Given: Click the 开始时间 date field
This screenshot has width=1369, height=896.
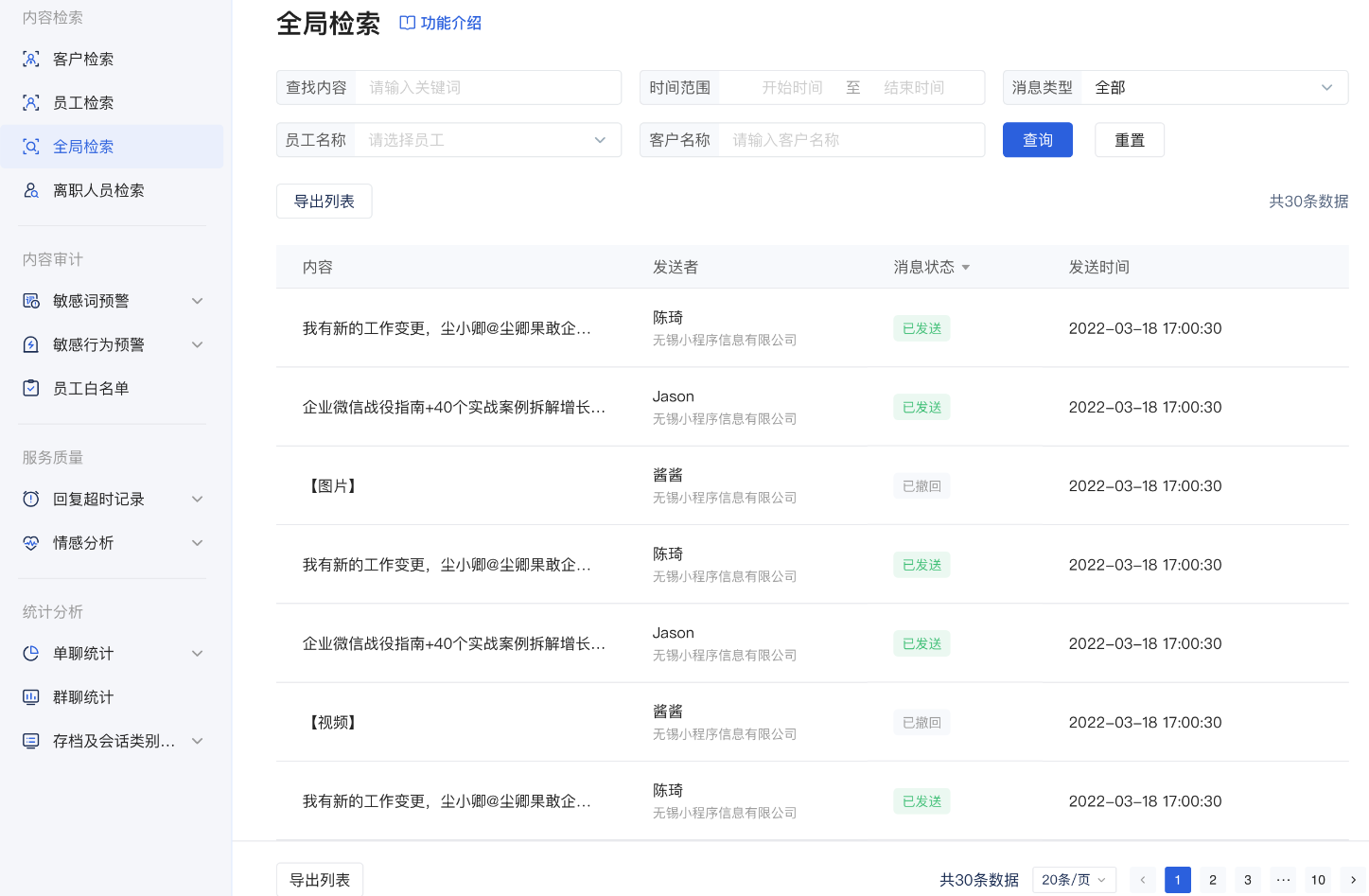Looking at the screenshot, I should [792, 87].
